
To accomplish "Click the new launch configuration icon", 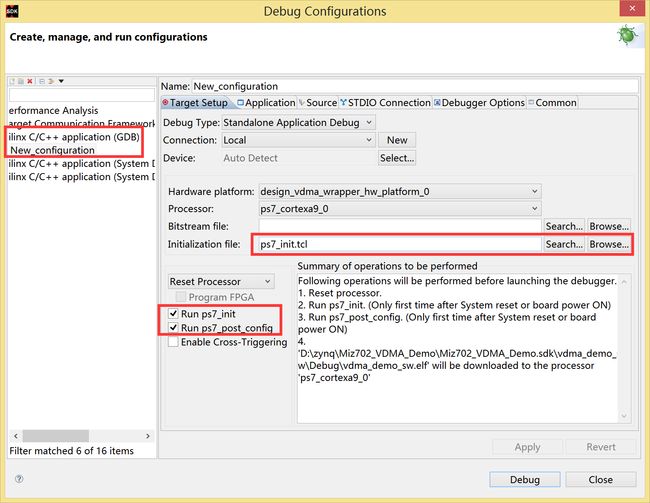I will [x=12, y=81].
